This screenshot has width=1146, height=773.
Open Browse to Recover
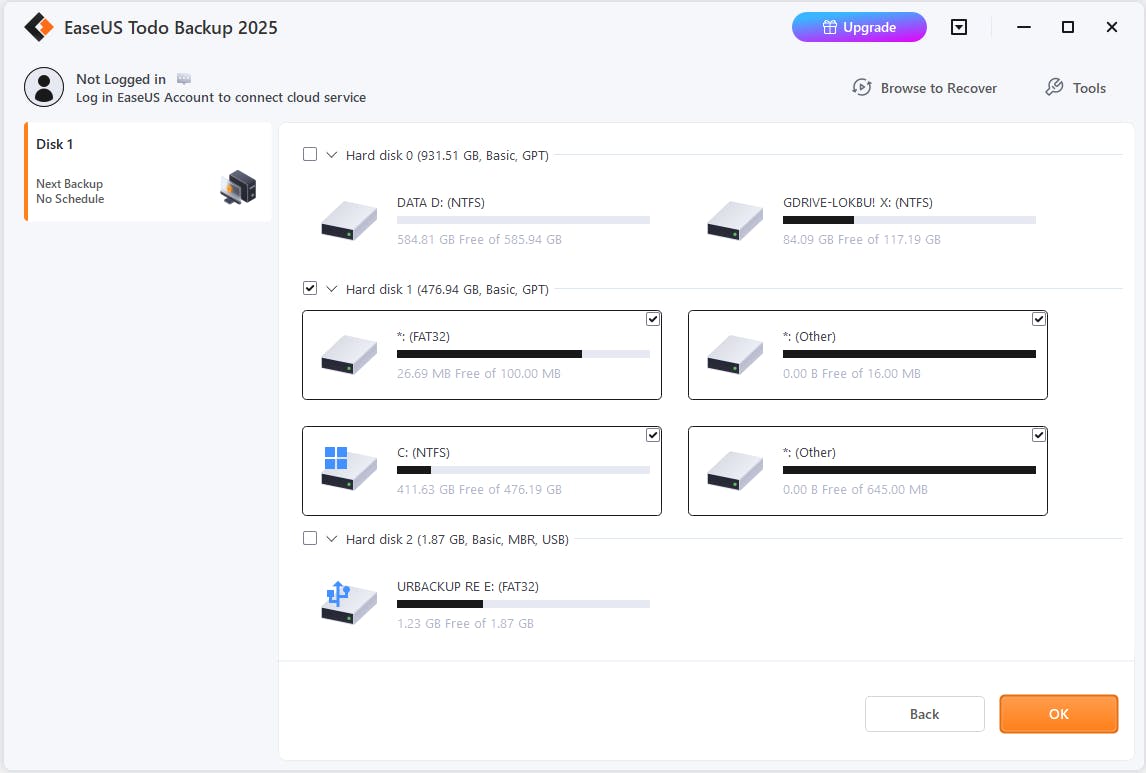(x=925, y=88)
